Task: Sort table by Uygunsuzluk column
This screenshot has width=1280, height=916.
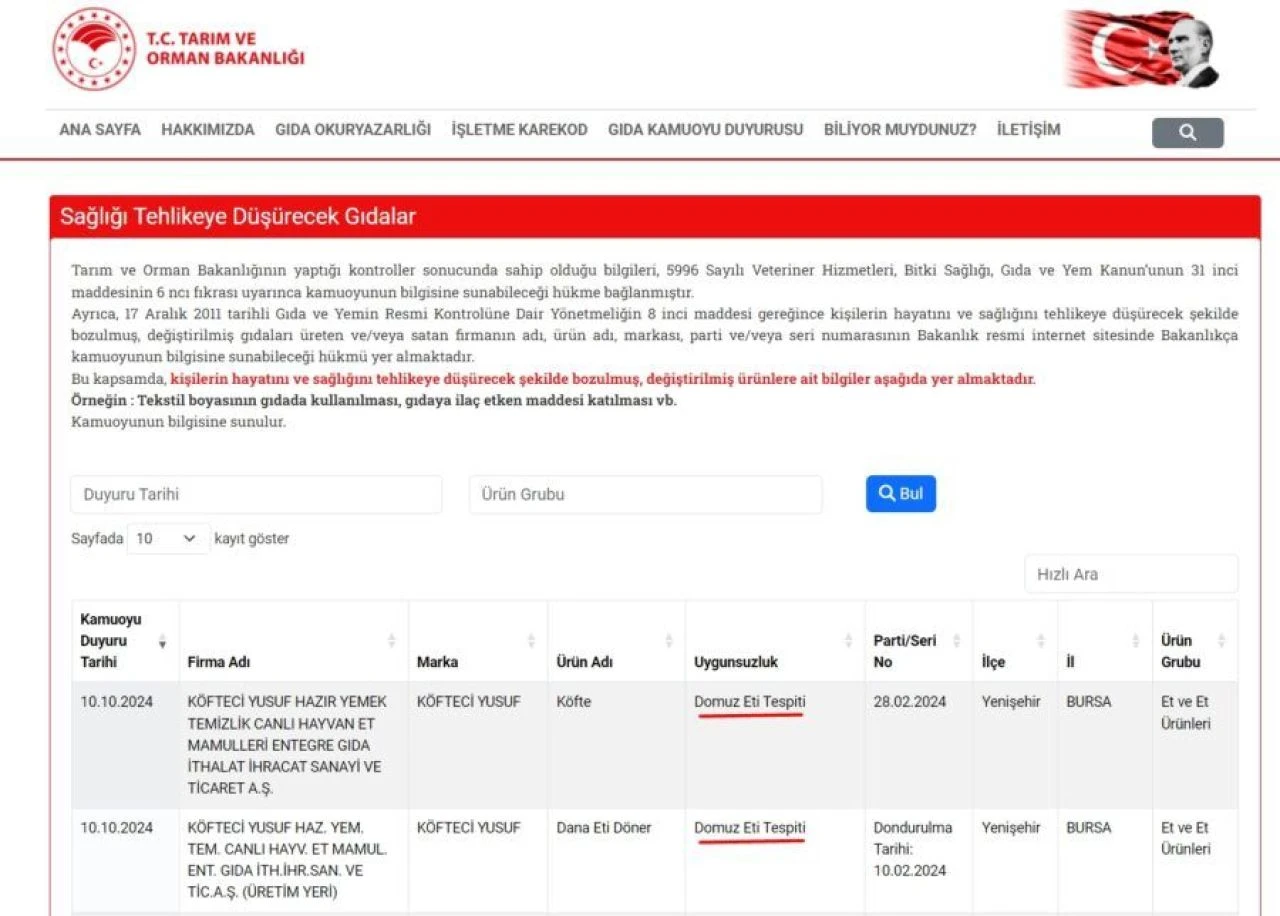Action: pyautogui.click(x=849, y=642)
